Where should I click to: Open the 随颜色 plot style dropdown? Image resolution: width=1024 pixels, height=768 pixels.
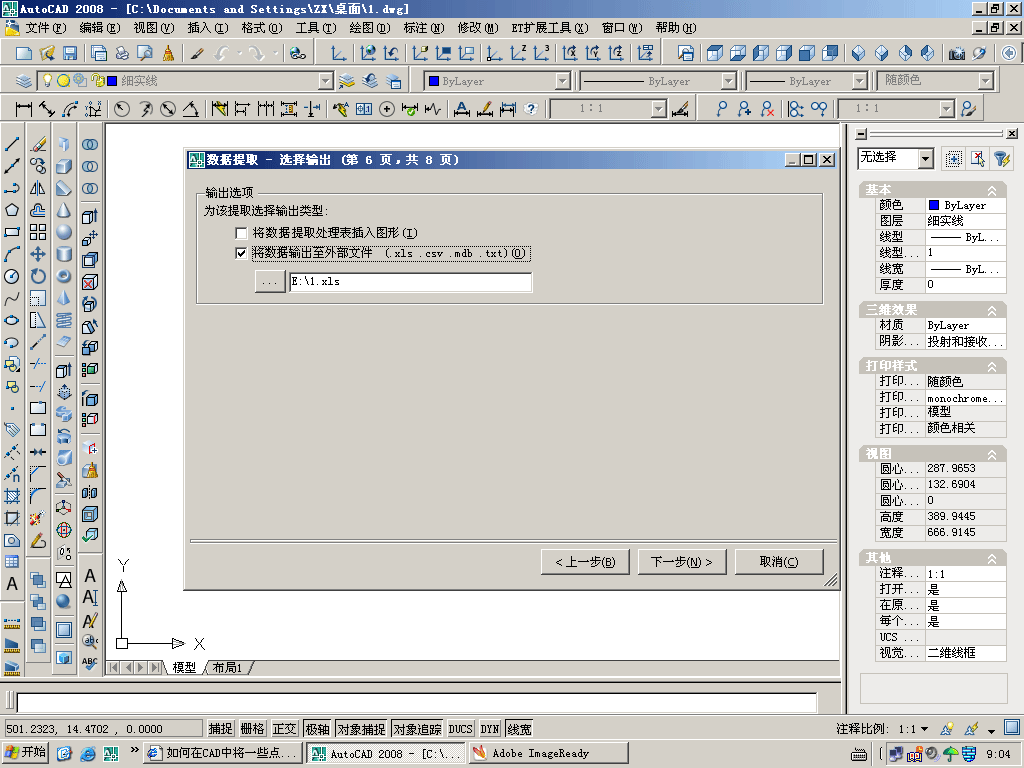985,81
